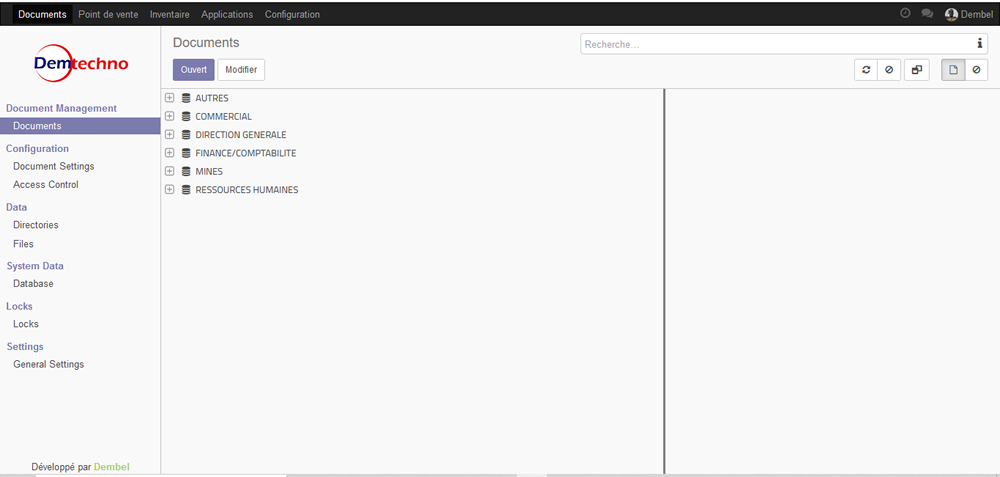Screen dimensions: 1000x477
Task: Select DIRECTION GENERALE in the tree
Action: [x=240, y=135]
